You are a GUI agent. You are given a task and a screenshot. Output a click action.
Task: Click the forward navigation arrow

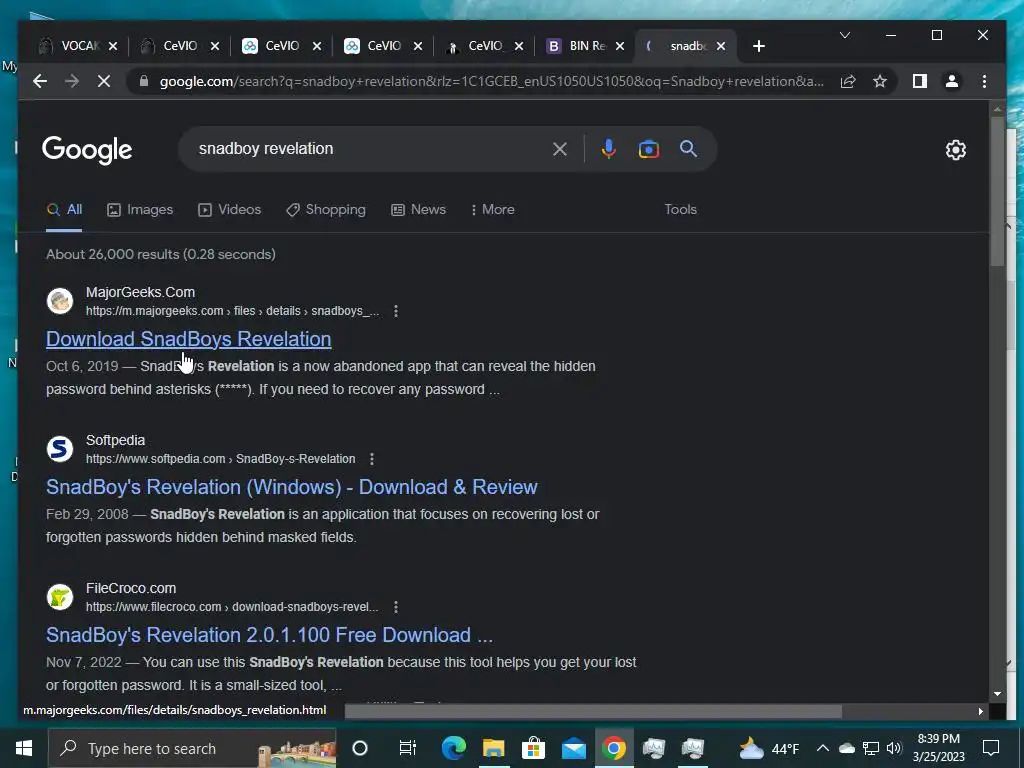[x=72, y=81]
